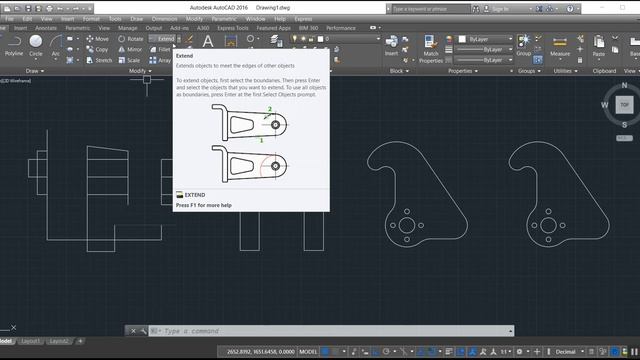This screenshot has width=640, height=360.
Task: Switch to the Express Tools ribbon tab
Action: (x=233, y=28)
